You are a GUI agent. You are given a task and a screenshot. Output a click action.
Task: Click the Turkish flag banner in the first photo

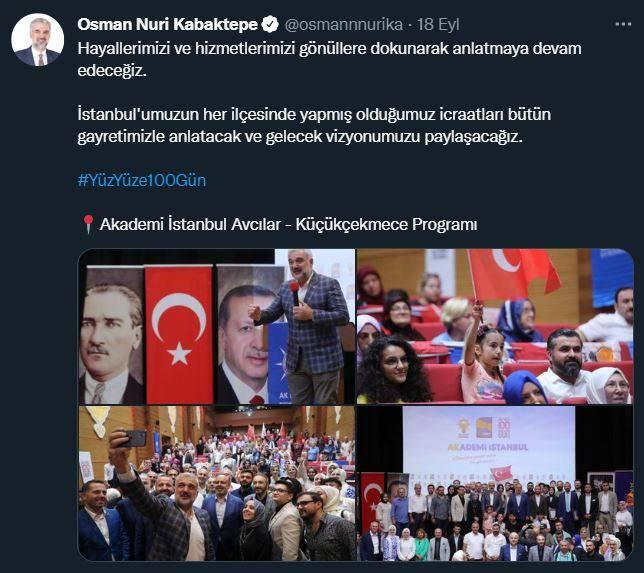point(179,334)
